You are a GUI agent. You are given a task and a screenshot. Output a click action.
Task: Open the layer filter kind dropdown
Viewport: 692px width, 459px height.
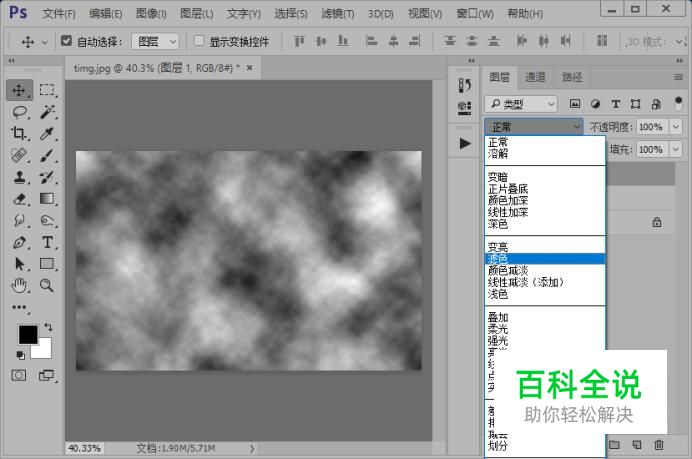point(521,104)
